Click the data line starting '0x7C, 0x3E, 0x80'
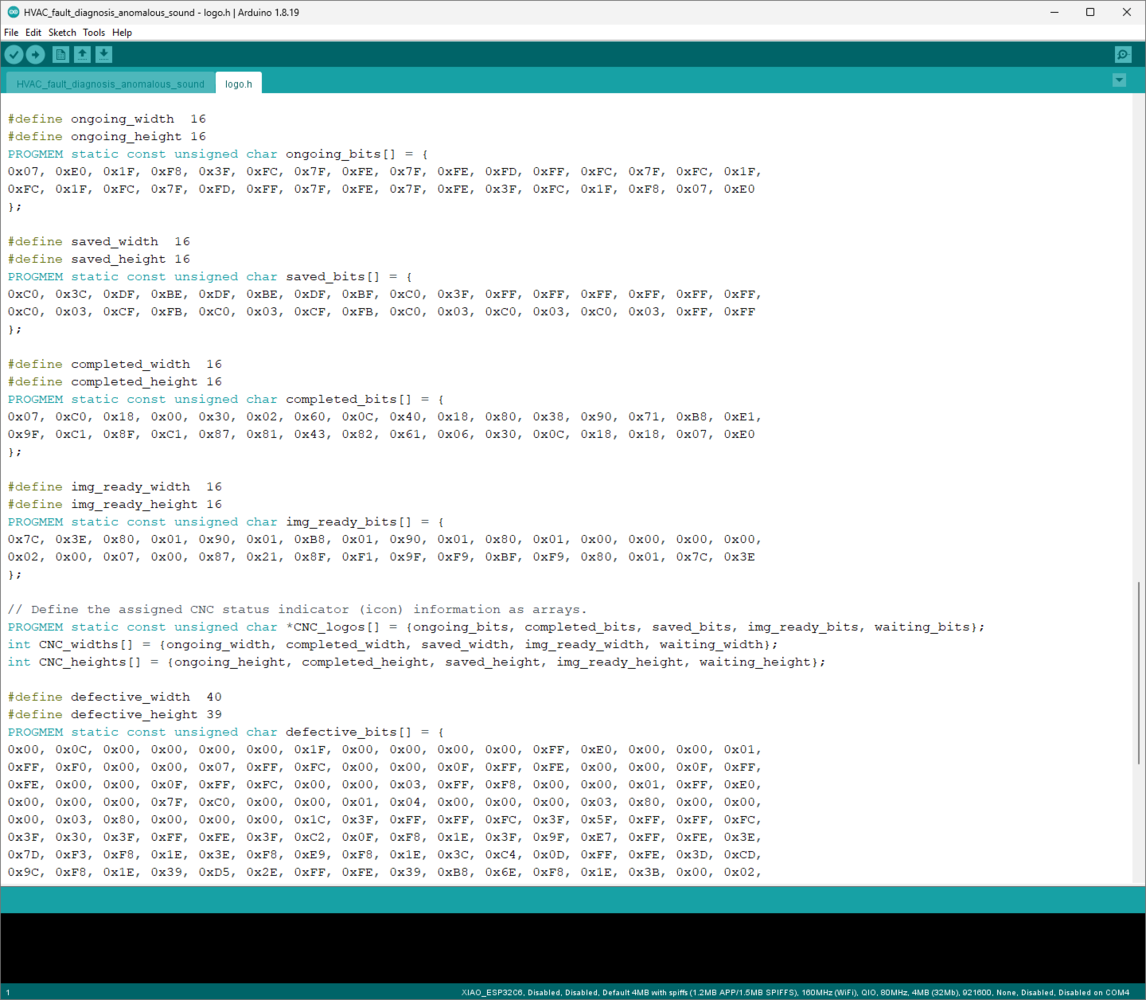Viewport: 1146px width, 1000px height. pos(384,539)
